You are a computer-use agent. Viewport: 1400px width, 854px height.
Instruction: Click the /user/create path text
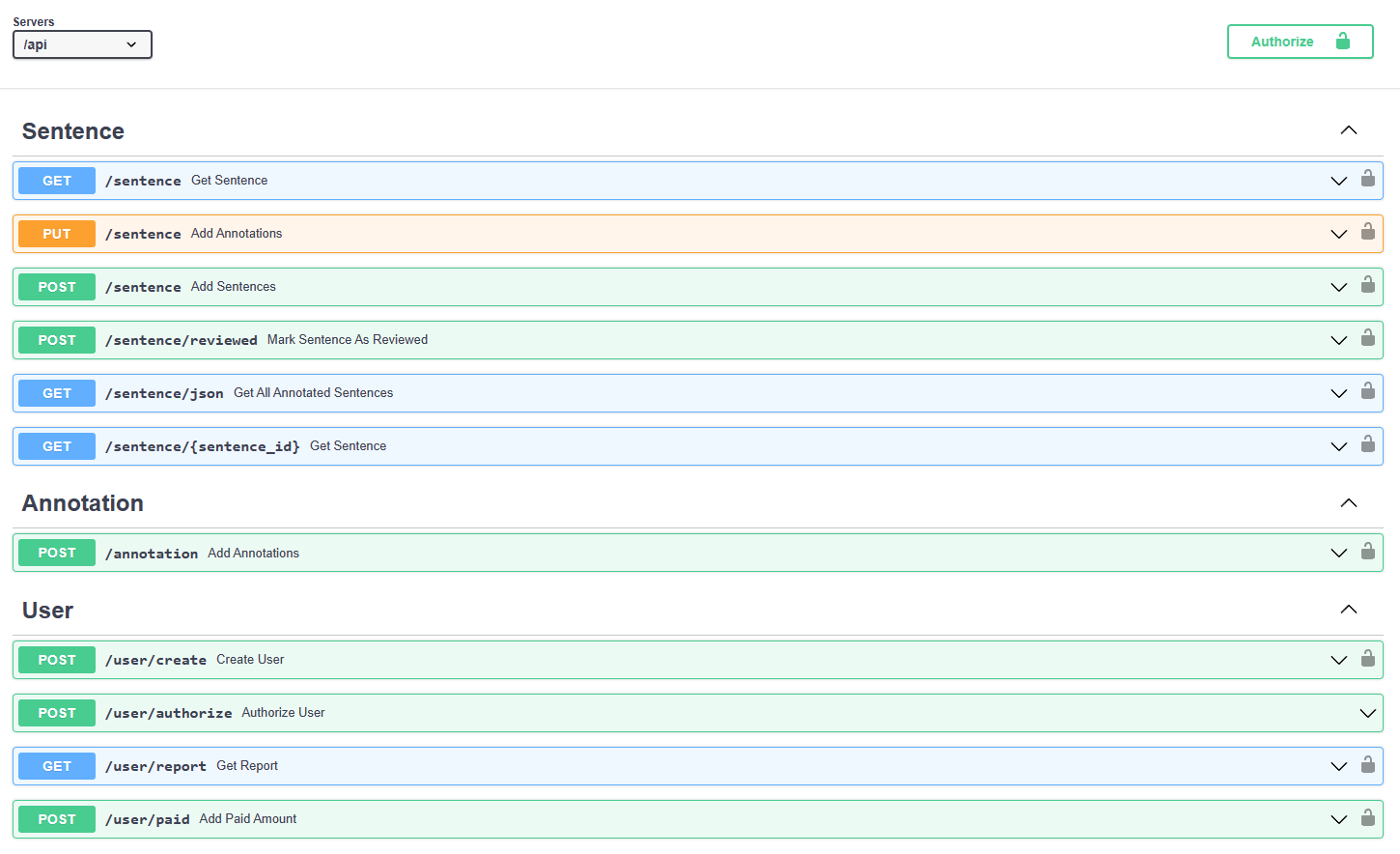tap(155, 660)
